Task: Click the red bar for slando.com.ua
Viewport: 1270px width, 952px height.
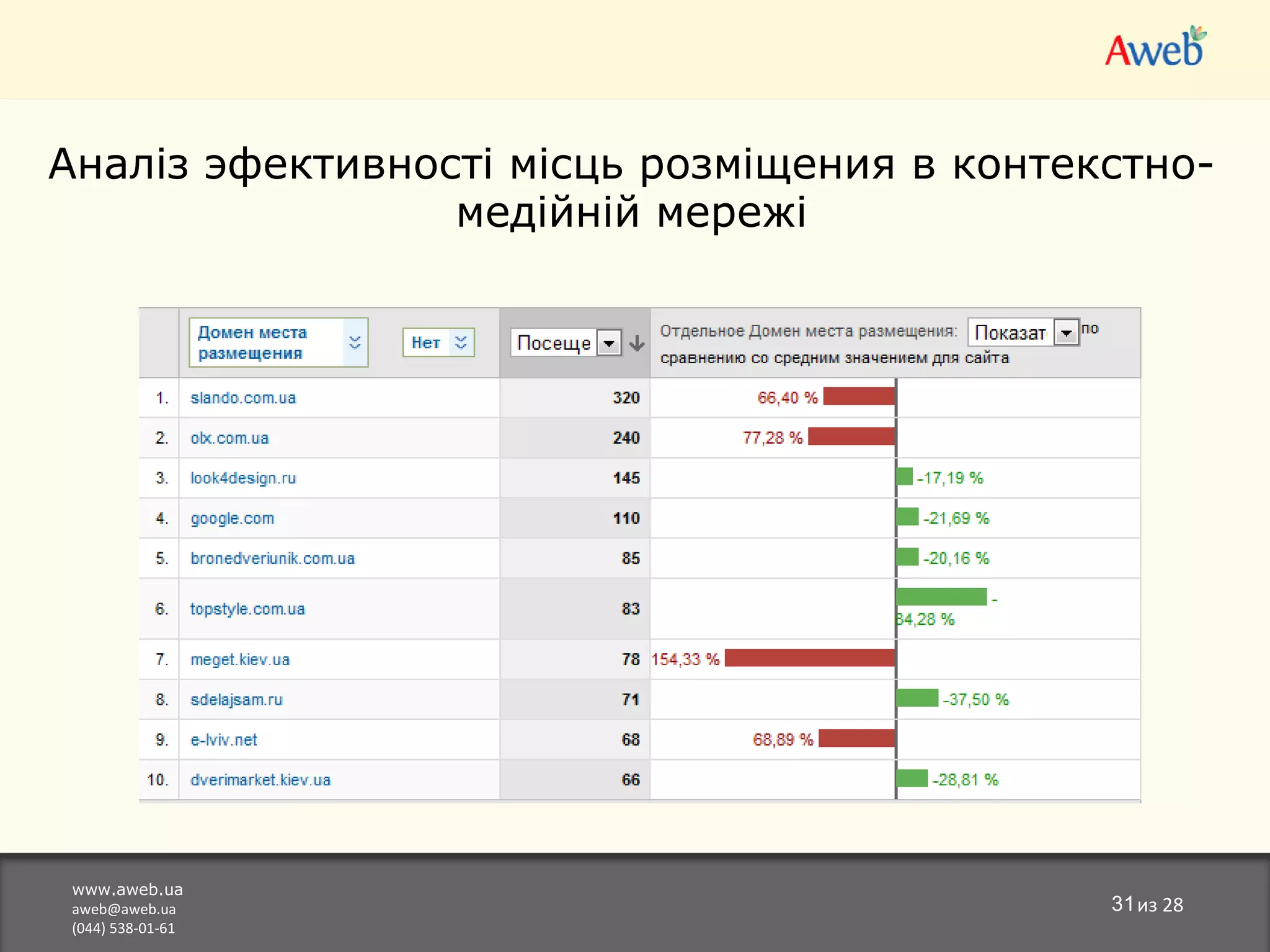Action: (x=859, y=396)
